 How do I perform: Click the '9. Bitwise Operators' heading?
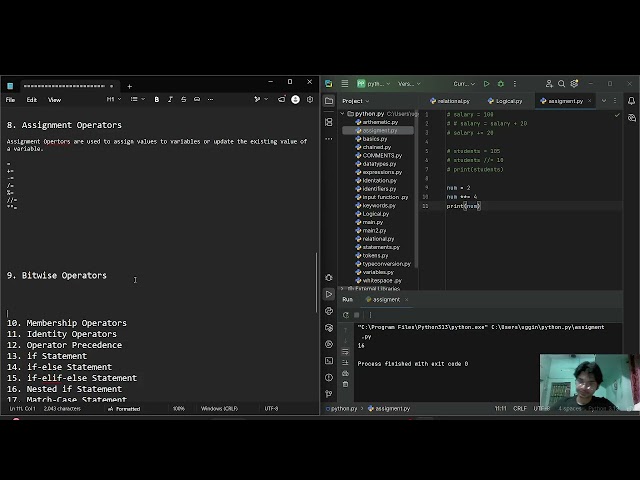[x=57, y=276]
